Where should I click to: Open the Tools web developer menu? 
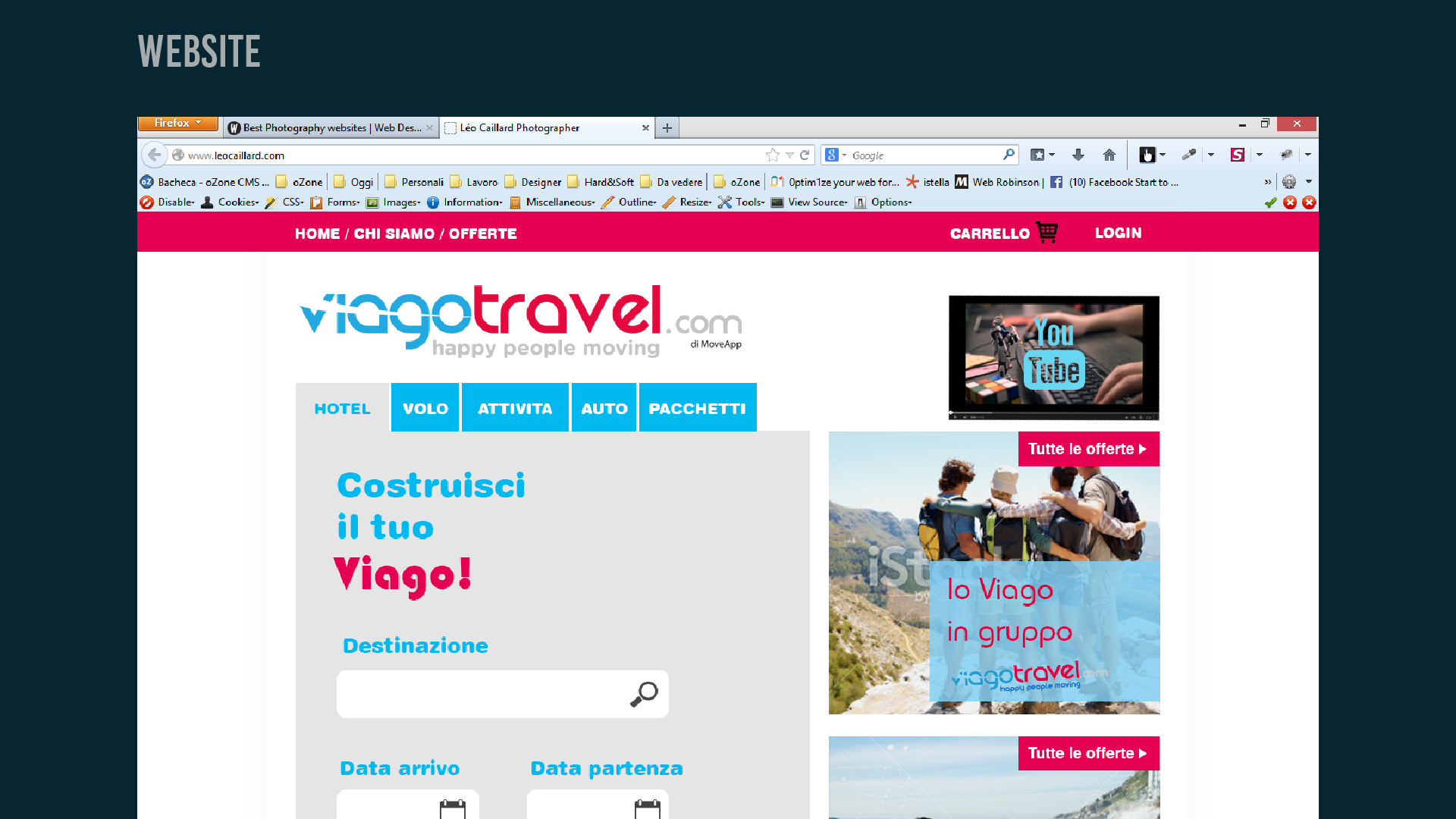click(742, 202)
